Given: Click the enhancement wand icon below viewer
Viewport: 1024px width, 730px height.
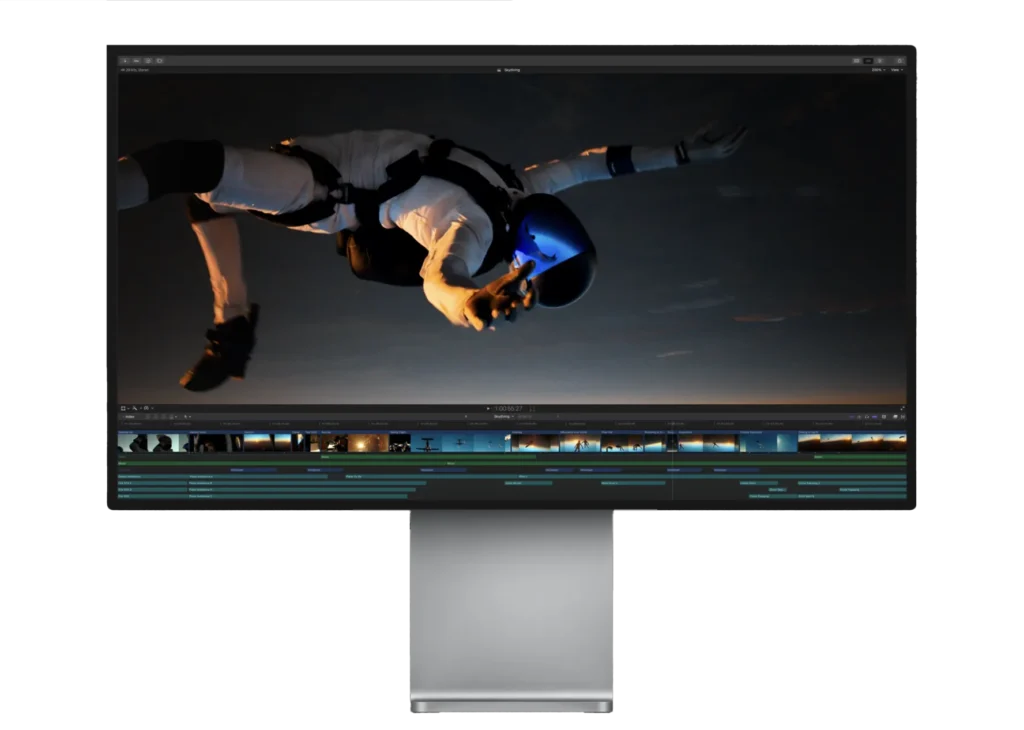Looking at the screenshot, I should (x=135, y=408).
